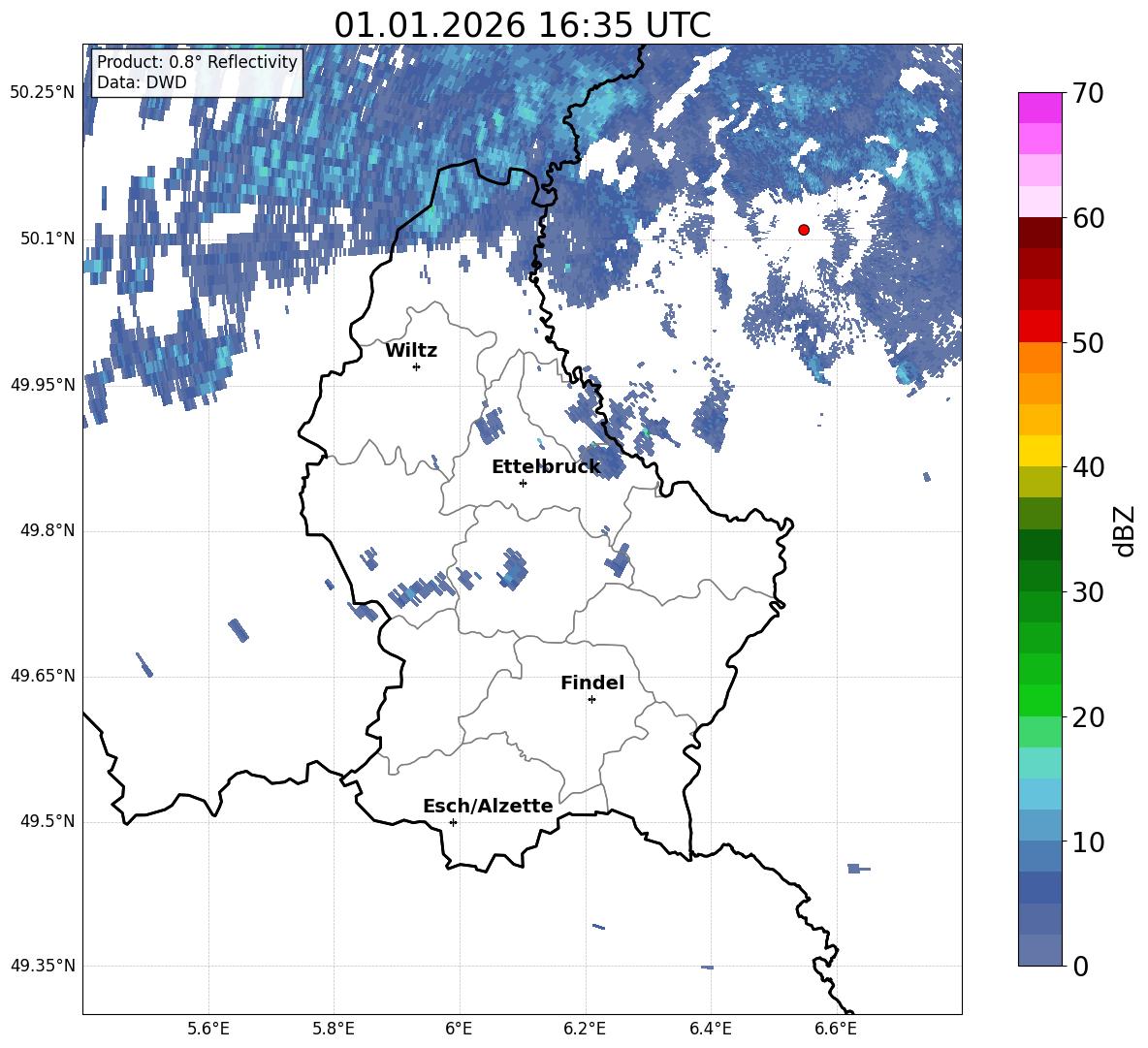
Task: Click the timestamp title 01.01.2026 16:35 UTC
Action: click(522, 25)
